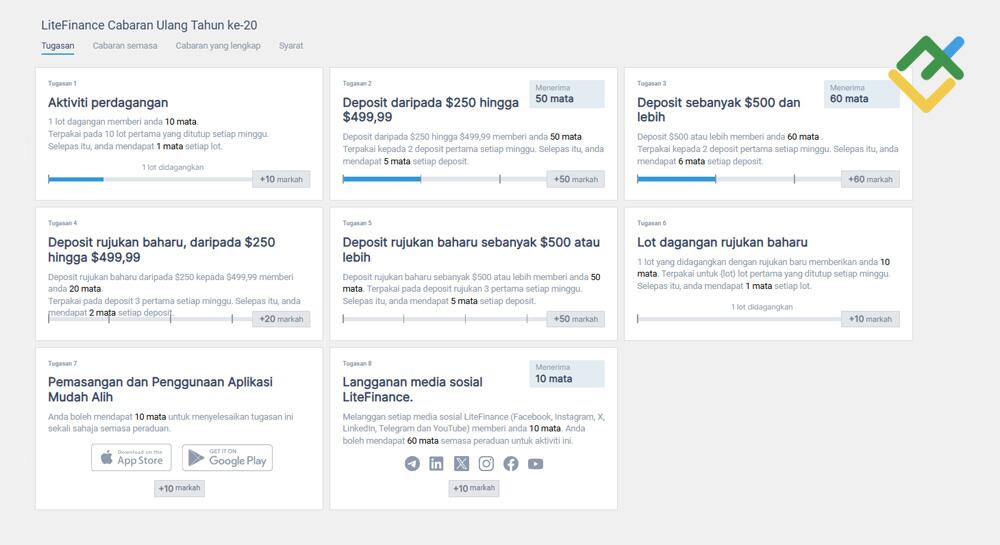Click the Tugasan 5 referral deposit progress bar
Image resolution: width=1000 pixels, height=545 pixels.
click(x=445, y=319)
